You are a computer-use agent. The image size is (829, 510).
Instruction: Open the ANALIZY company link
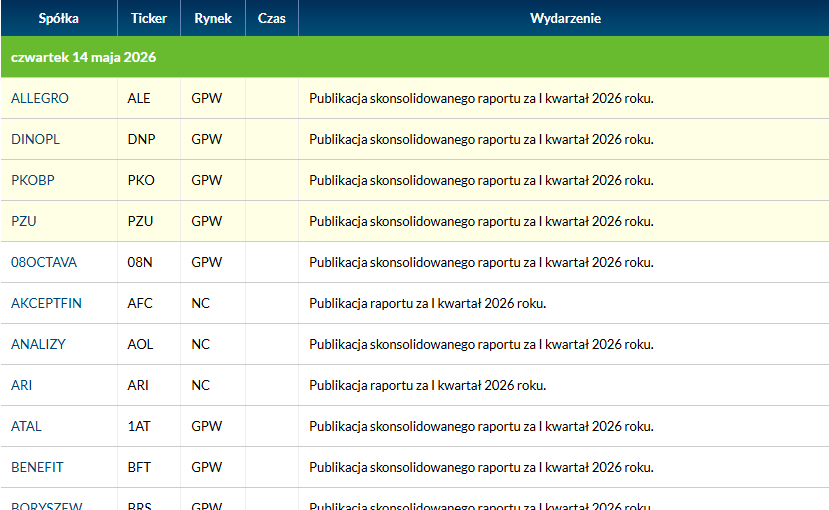click(x=38, y=344)
